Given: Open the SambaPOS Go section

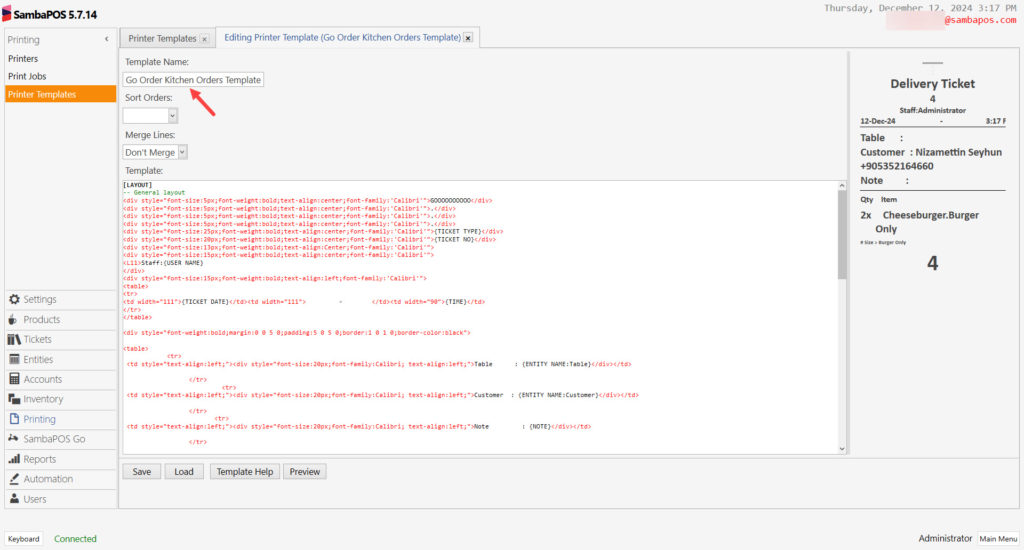Looking at the screenshot, I should pos(60,438).
